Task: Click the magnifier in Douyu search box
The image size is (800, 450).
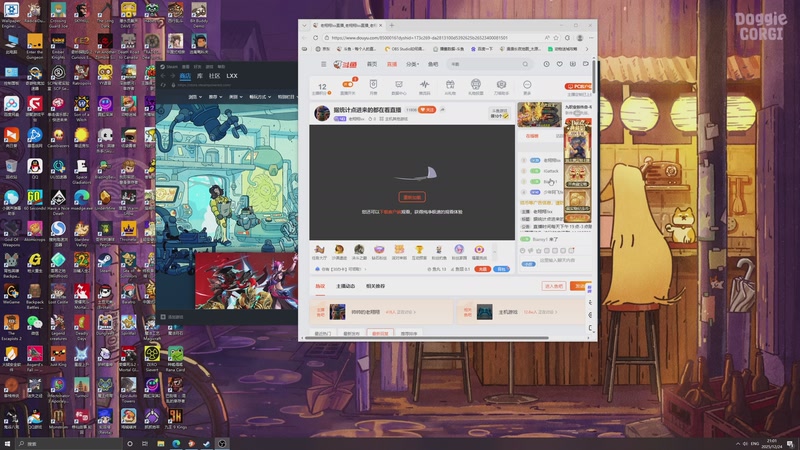Action: [x=525, y=64]
